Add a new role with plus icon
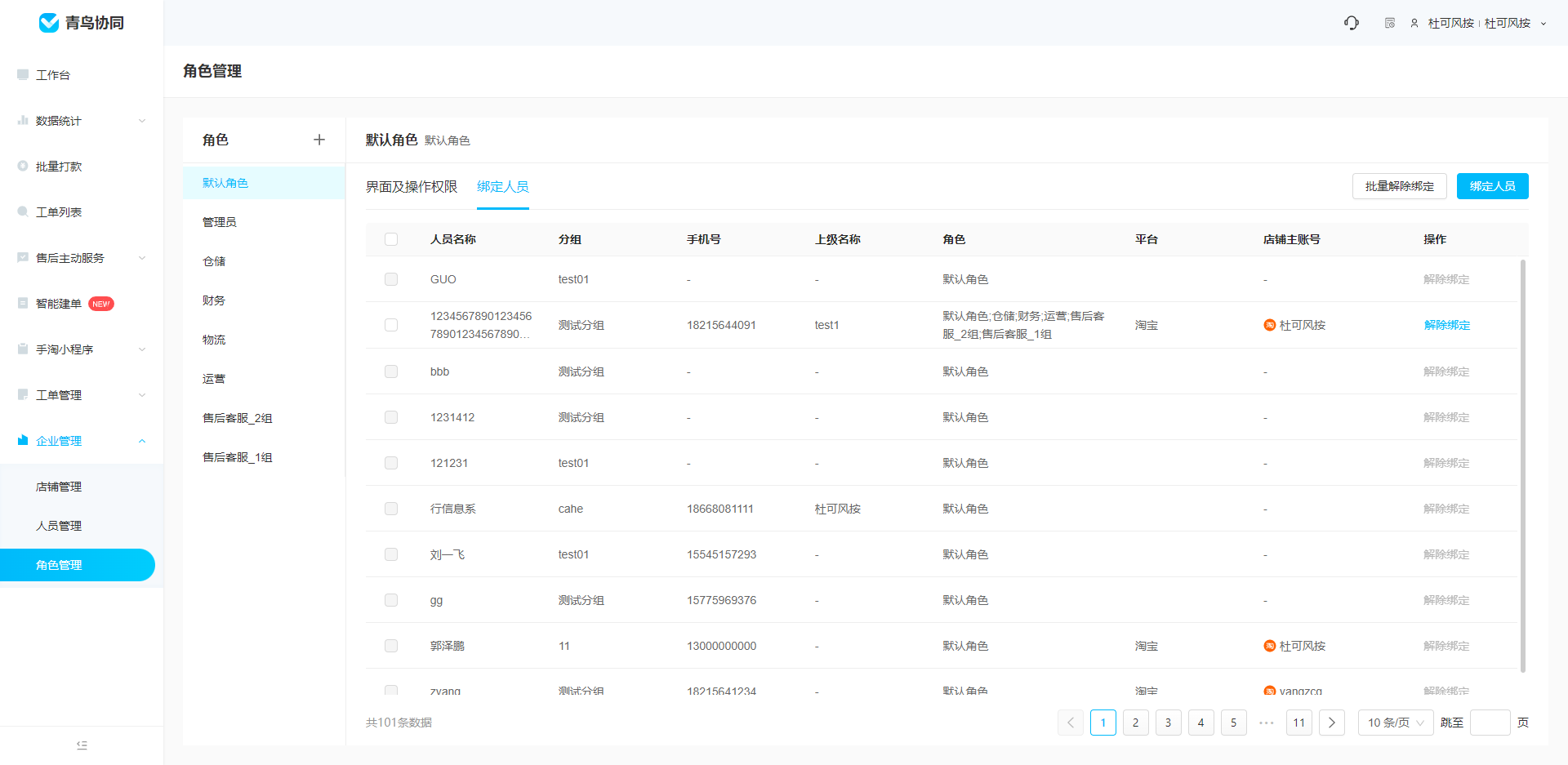 pyautogui.click(x=319, y=140)
